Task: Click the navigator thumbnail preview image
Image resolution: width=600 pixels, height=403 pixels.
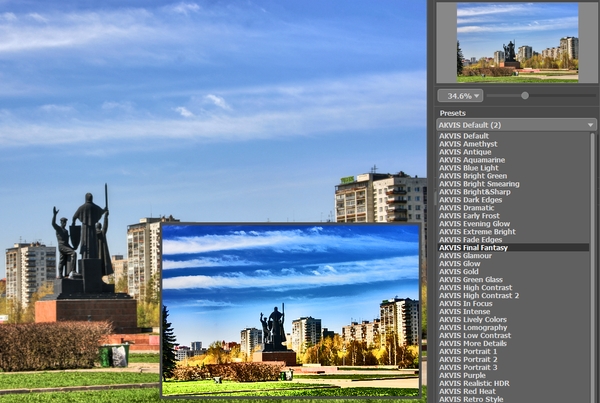Action: 517,42
